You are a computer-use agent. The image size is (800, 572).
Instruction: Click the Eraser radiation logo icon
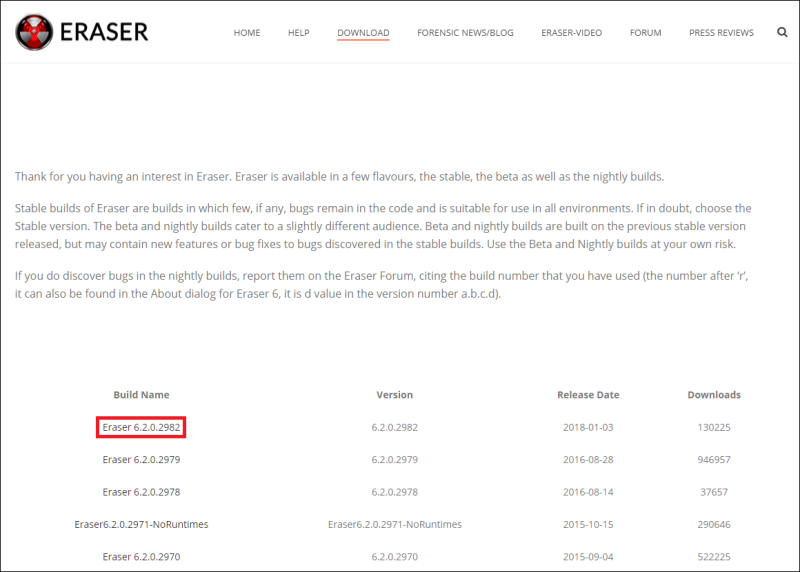coord(34,32)
